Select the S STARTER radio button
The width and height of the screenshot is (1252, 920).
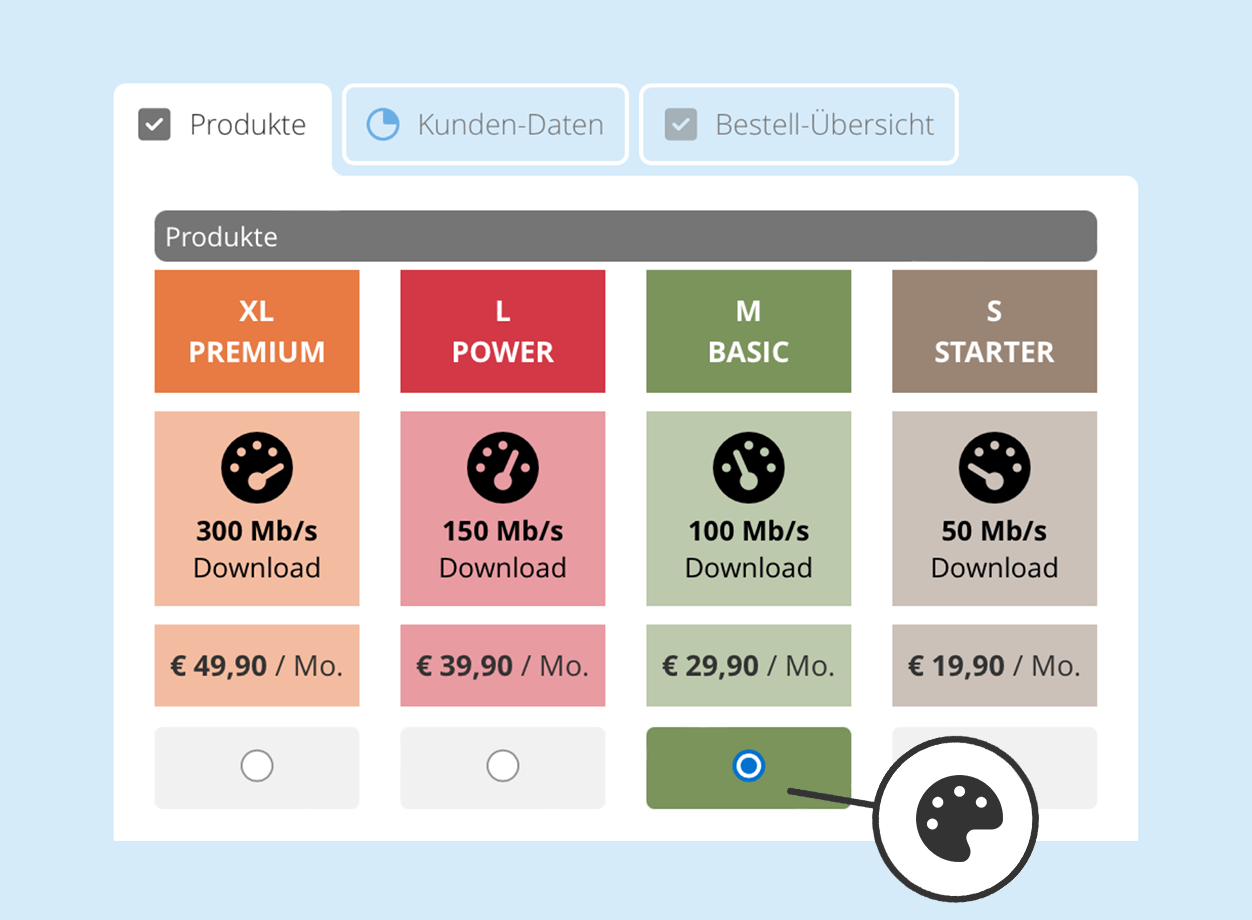pos(994,766)
